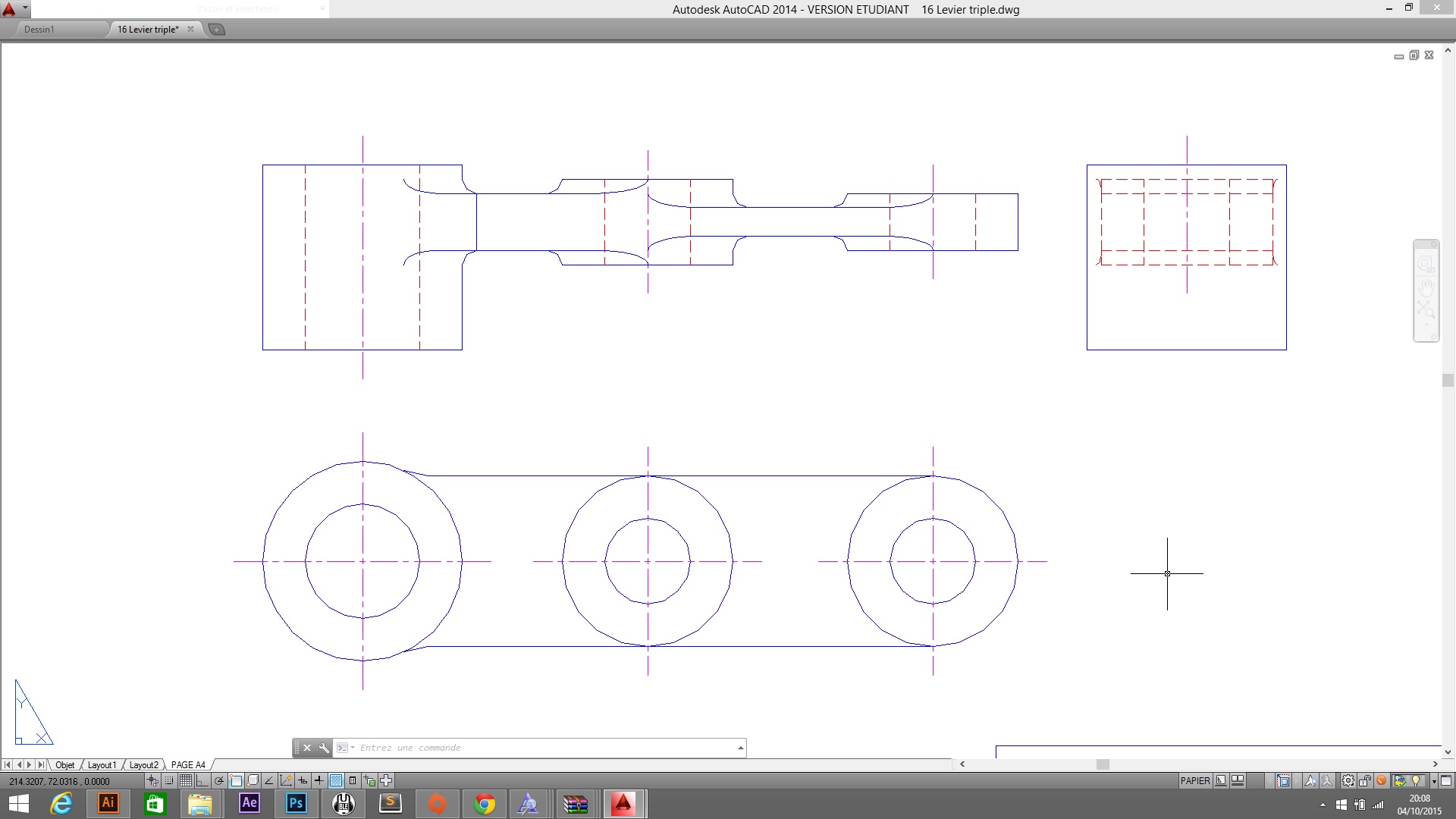Close the 16 Levier triple file tab
Image resolution: width=1456 pixels, height=819 pixels.
point(190,29)
